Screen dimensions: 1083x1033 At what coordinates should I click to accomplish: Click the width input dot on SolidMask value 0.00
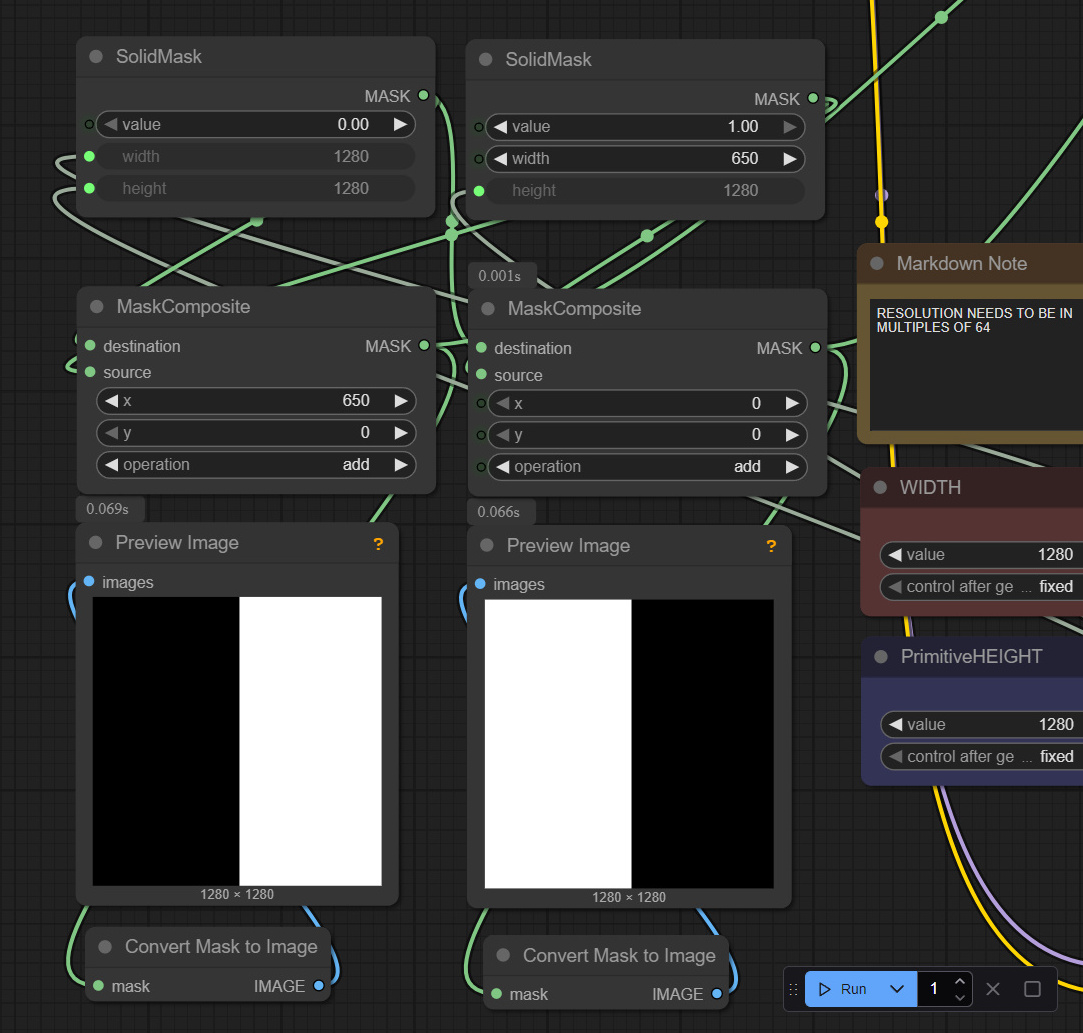[89, 156]
